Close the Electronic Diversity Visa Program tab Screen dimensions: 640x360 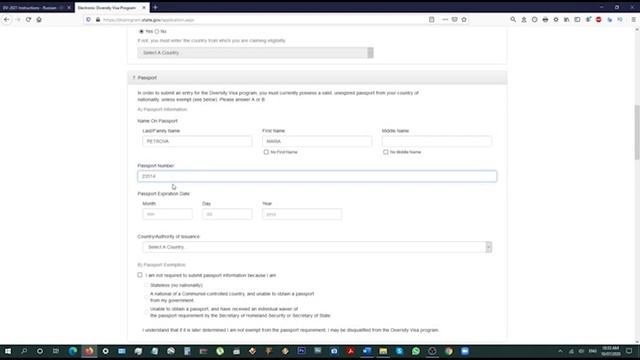tap(144, 8)
